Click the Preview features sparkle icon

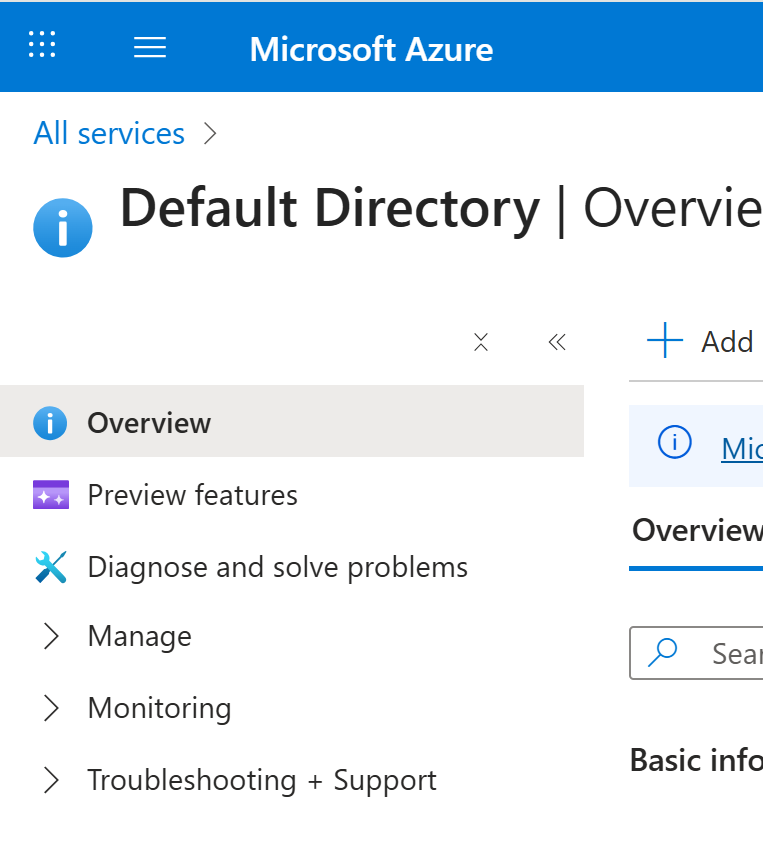(x=50, y=495)
